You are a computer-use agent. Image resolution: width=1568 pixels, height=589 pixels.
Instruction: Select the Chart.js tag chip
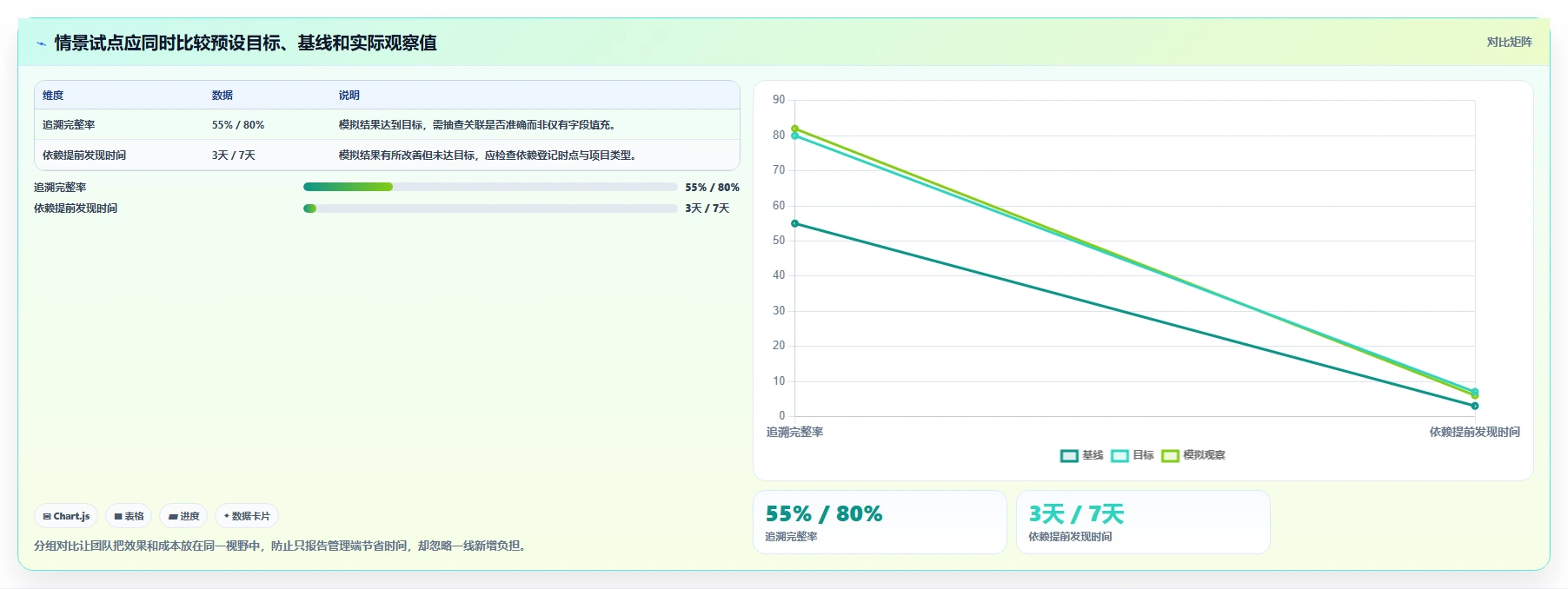click(66, 516)
